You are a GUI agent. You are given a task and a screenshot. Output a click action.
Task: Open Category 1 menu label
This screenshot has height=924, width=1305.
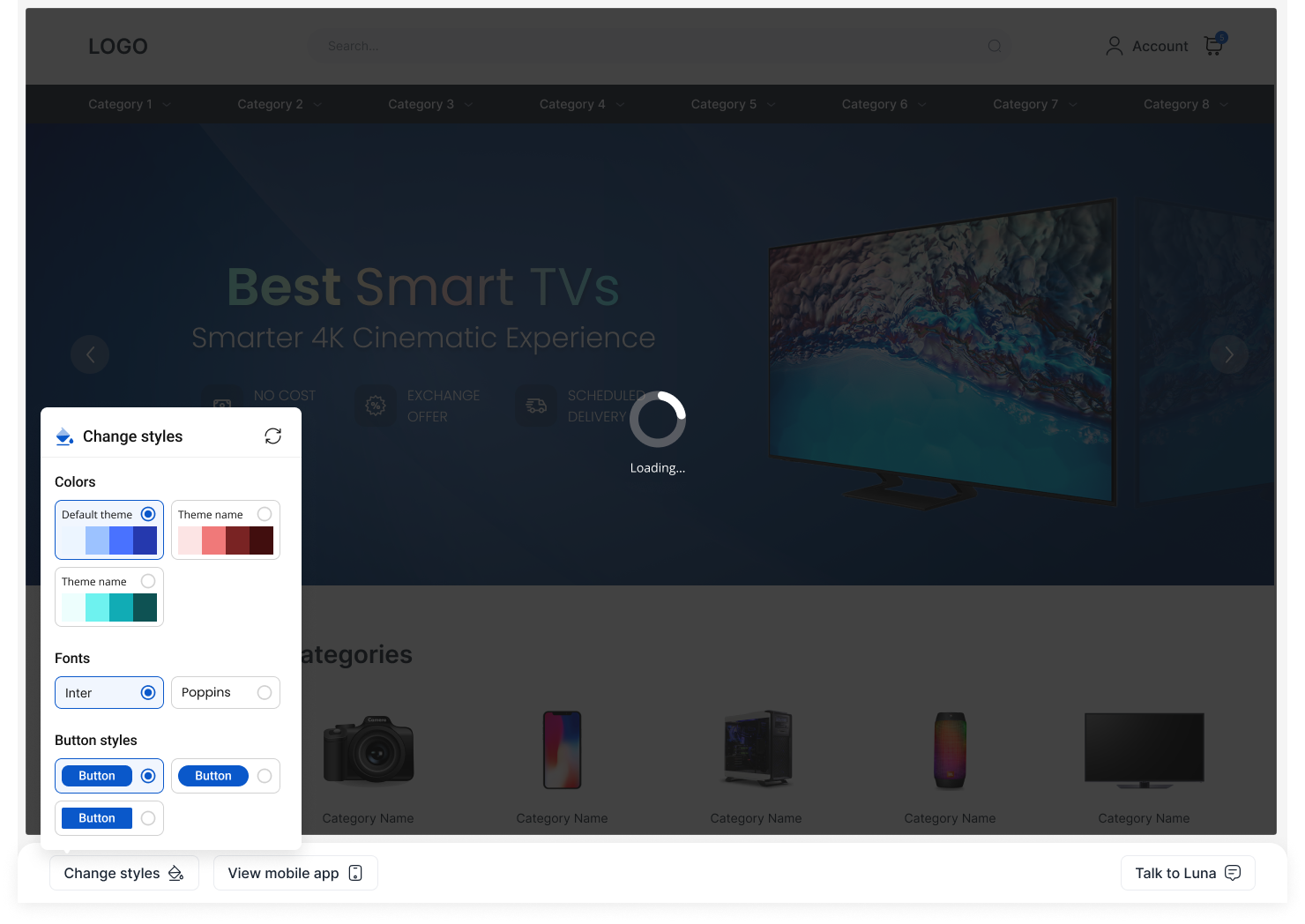pyautogui.click(x=120, y=104)
